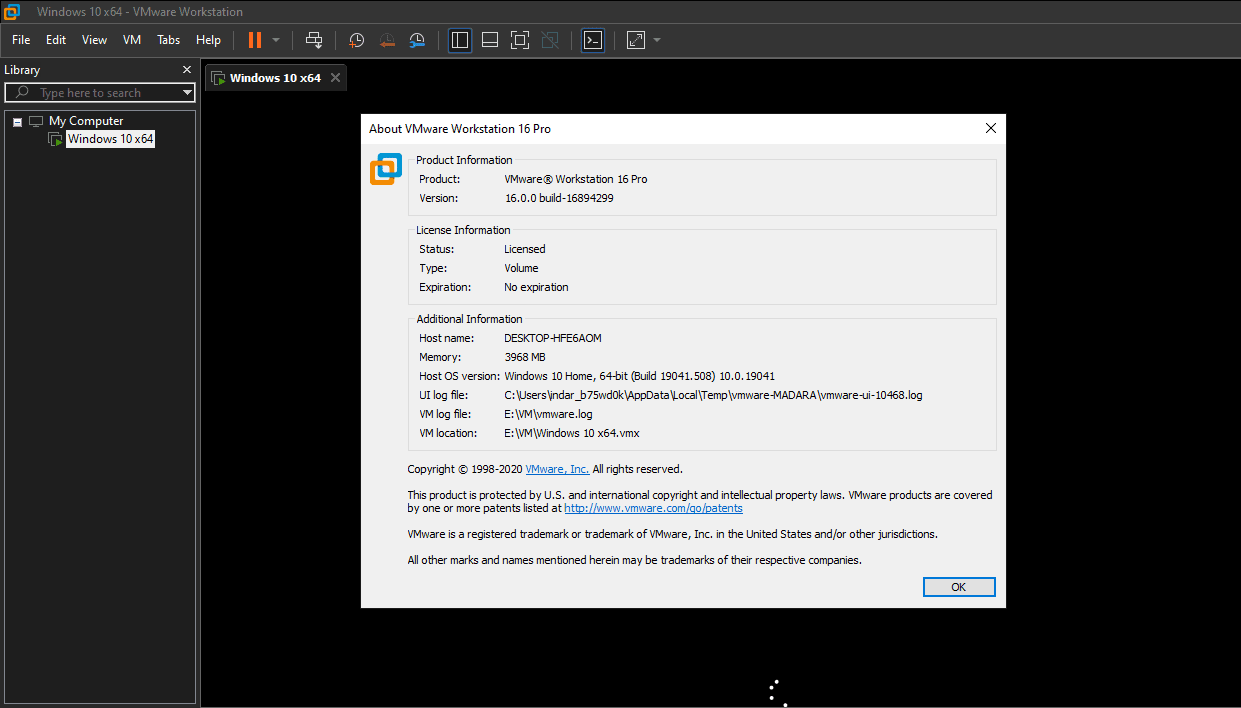Select My Computer in the library tree

(x=86, y=121)
